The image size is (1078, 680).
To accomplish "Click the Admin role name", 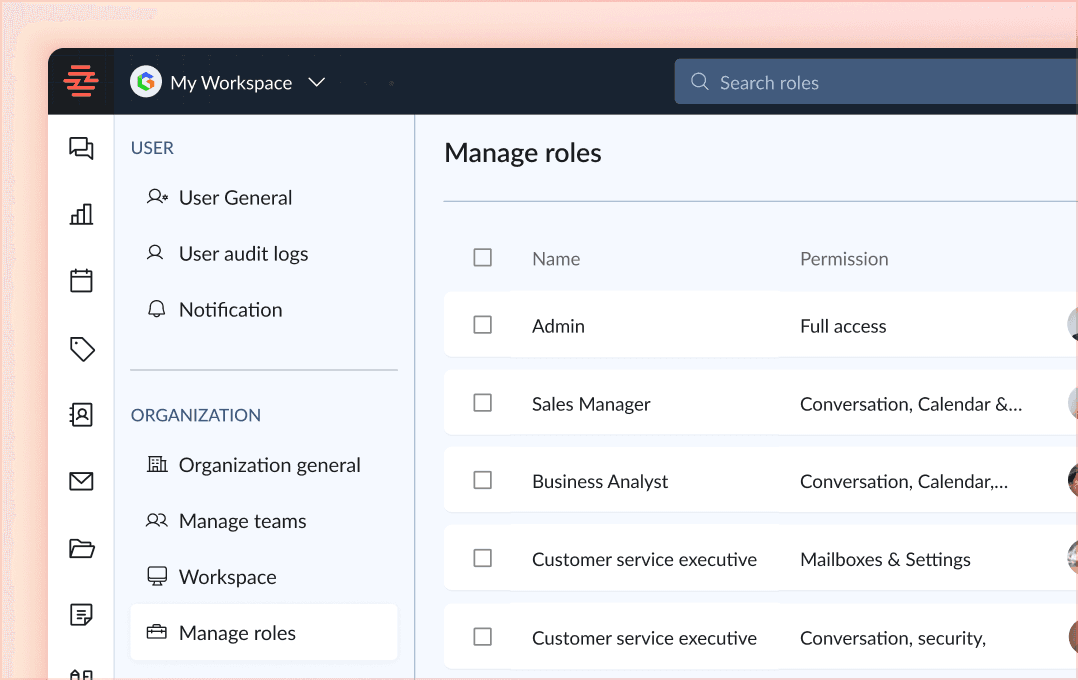I will point(558,326).
